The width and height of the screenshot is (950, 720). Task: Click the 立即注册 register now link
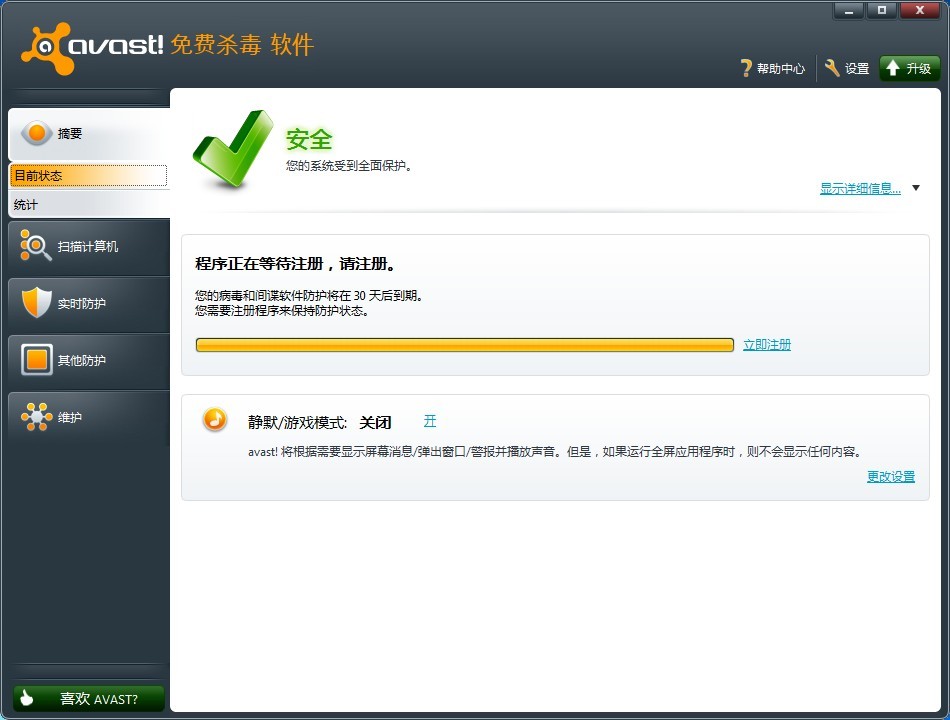[x=767, y=345]
